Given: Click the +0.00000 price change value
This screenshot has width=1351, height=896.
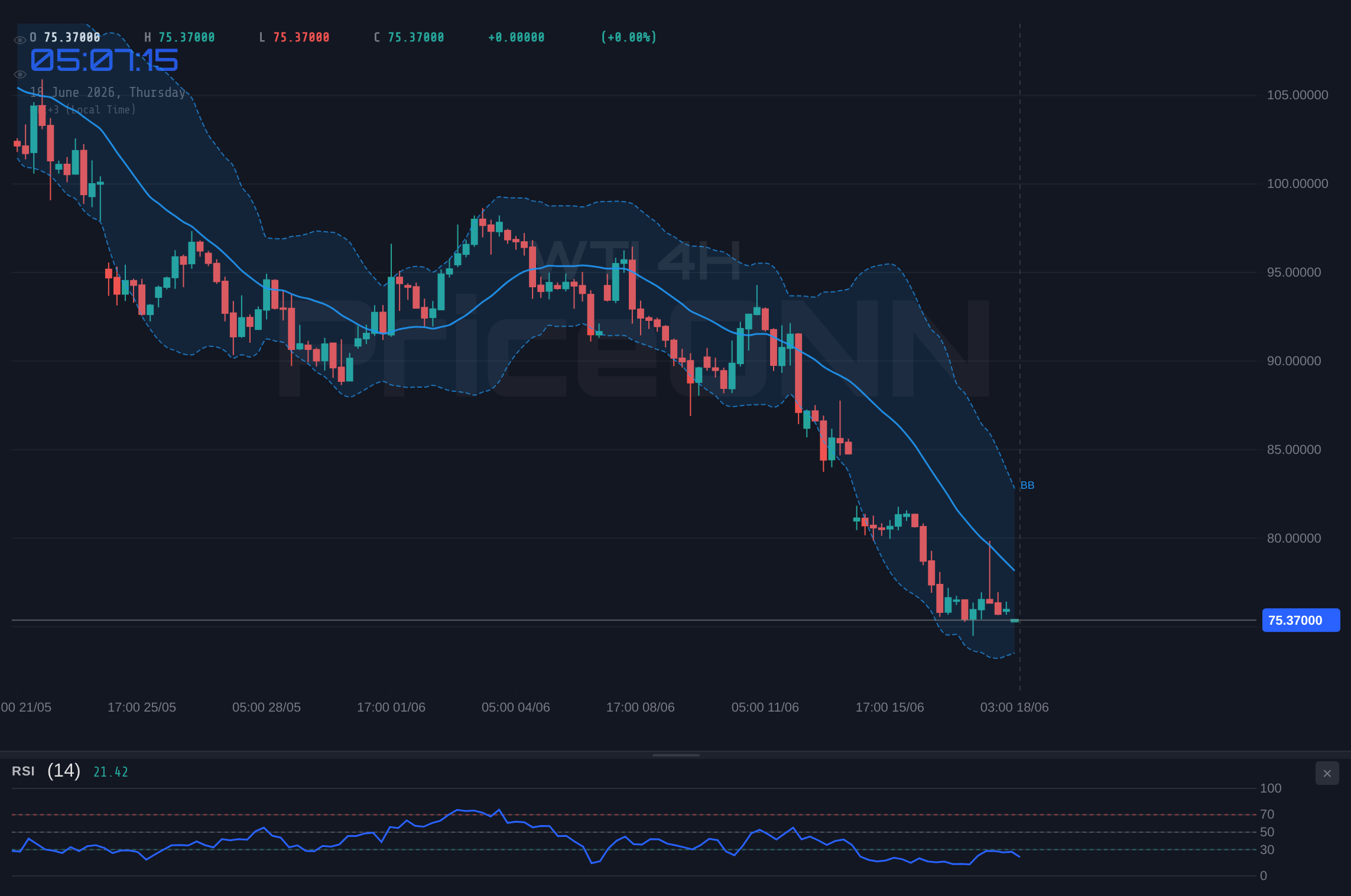Looking at the screenshot, I should 517,37.
